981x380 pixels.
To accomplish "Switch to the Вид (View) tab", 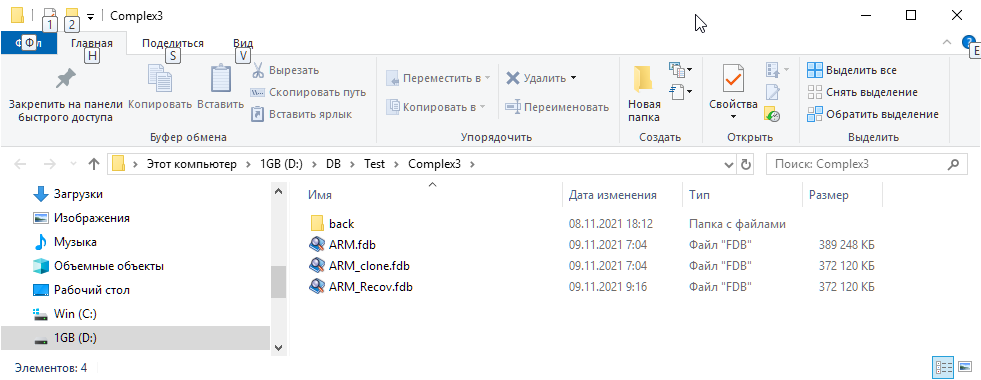I will click(x=243, y=43).
